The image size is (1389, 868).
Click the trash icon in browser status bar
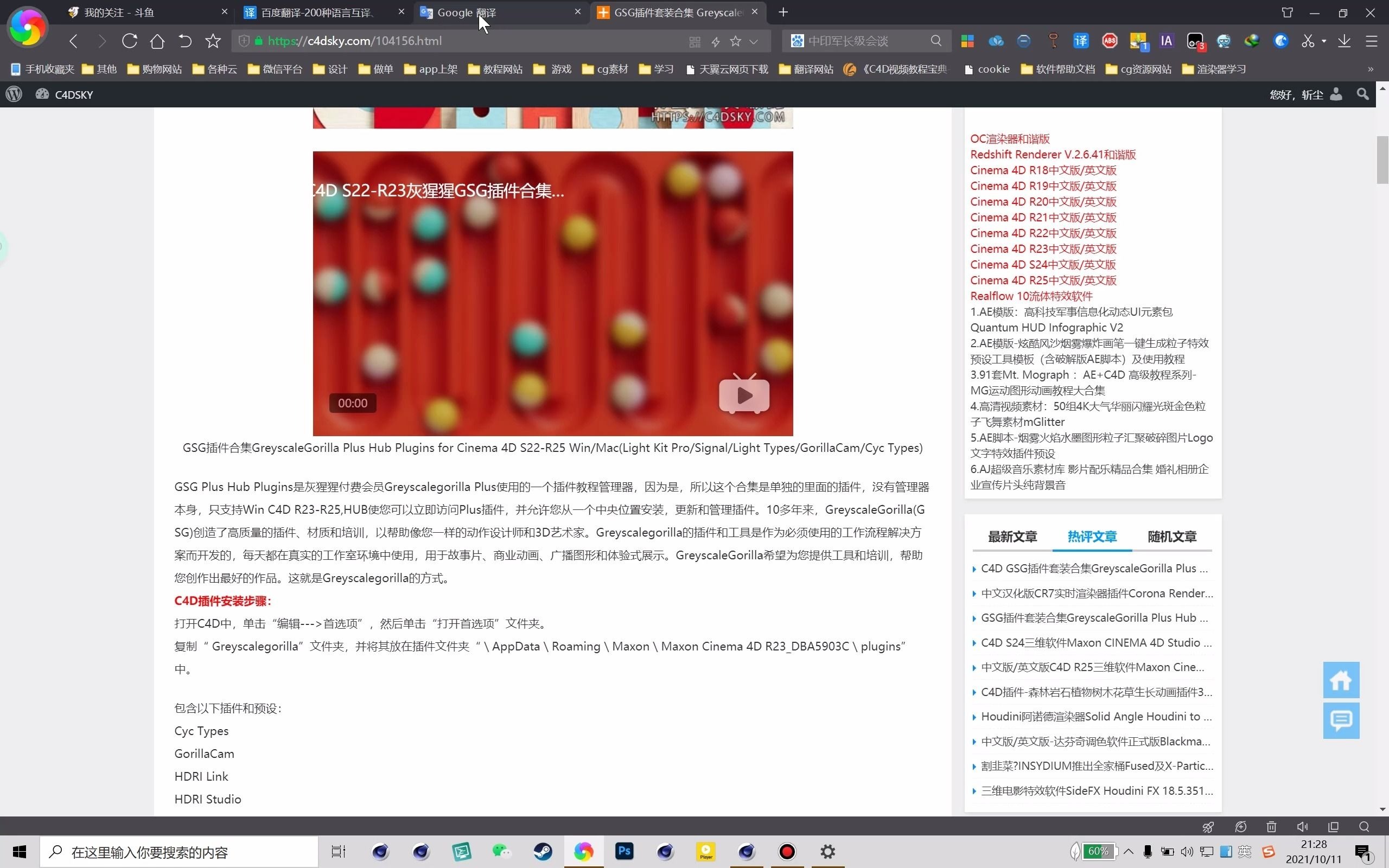pyautogui.click(x=1271, y=827)
